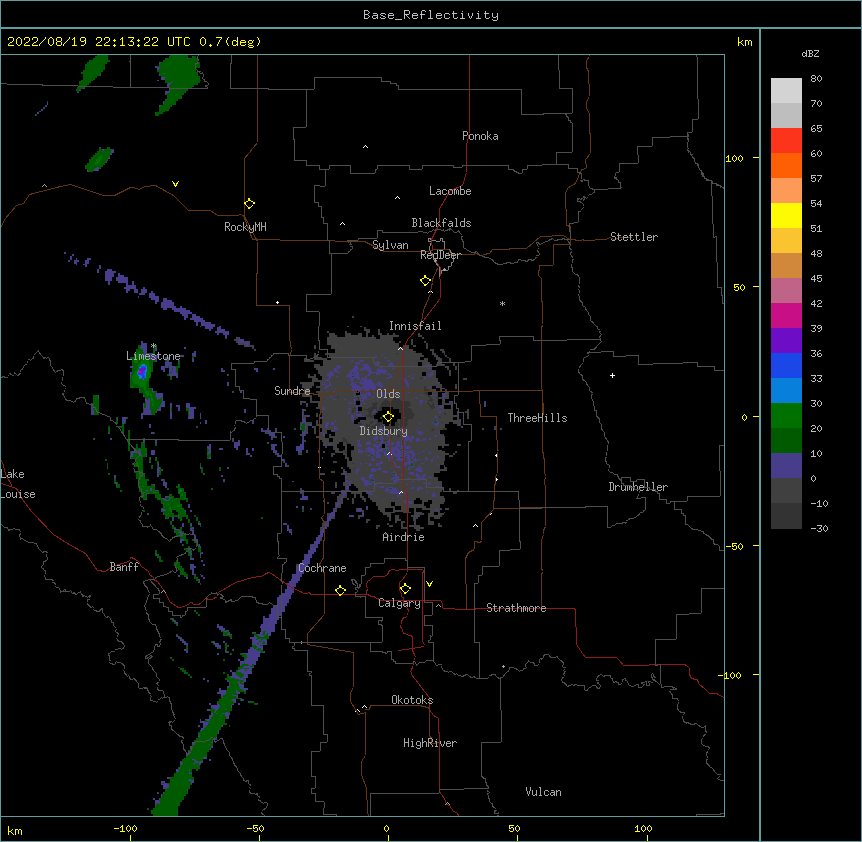The height and width of the screenshot is (842, 862).
Task: Click the Base_Reflectivity title text
Action: pyautogui.click(x=431, y=15)
